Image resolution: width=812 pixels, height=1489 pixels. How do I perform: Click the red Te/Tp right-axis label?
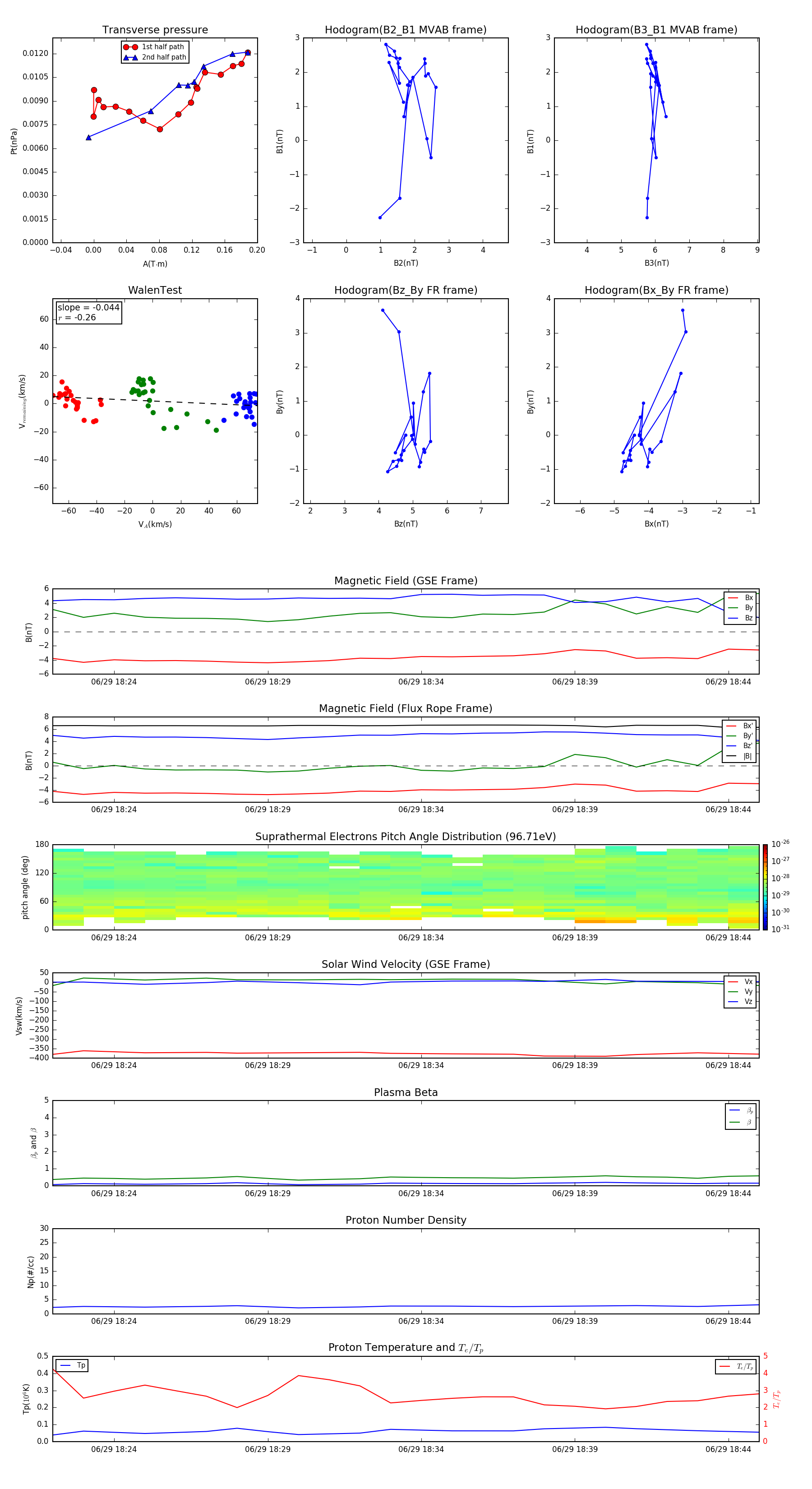click(777, 1399)
